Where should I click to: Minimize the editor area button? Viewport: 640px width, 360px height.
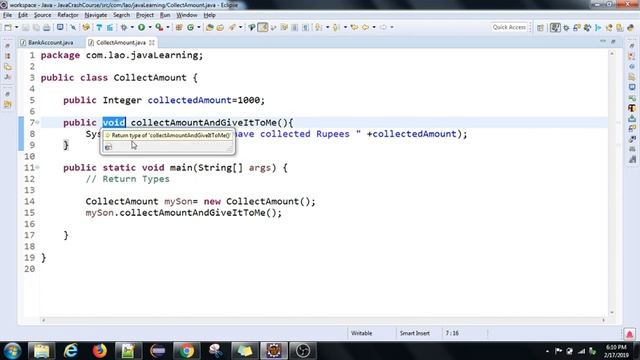click(603, 42)
